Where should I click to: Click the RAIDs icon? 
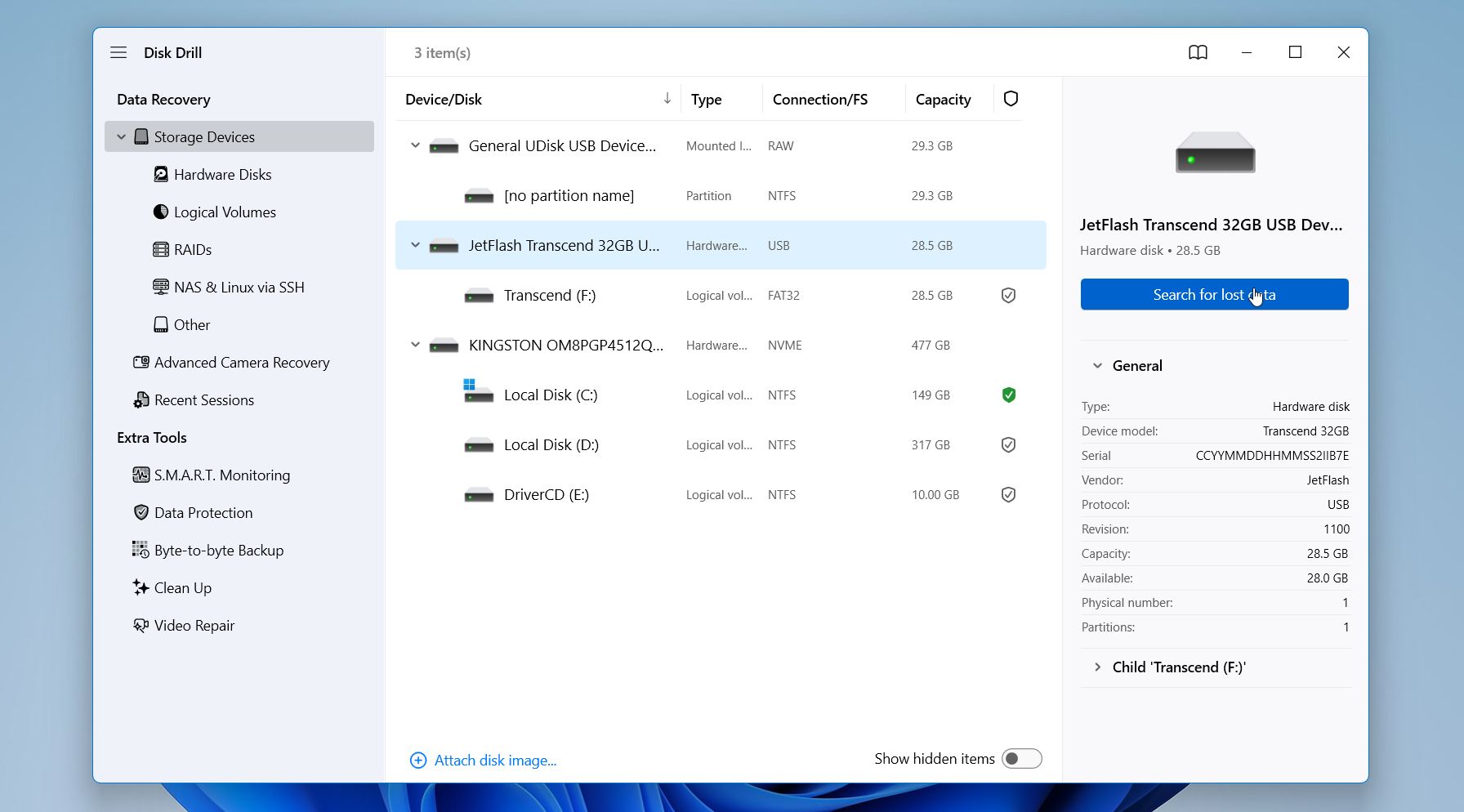pyautogui.click(x=161, y=249)
